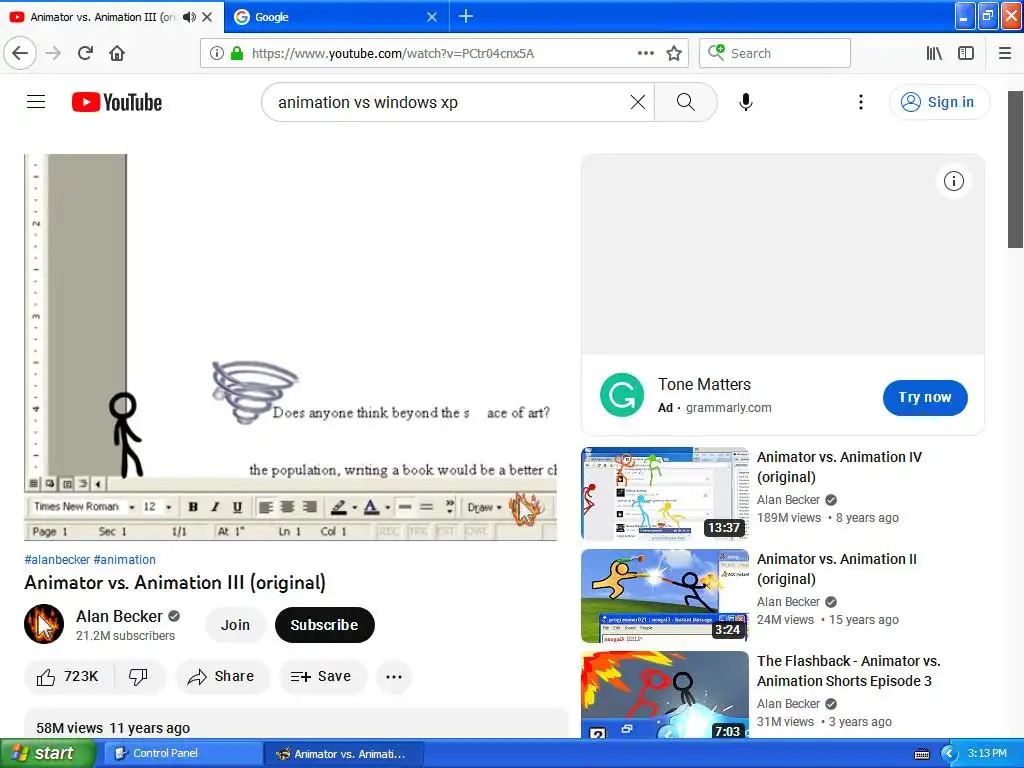Open the browser home page
The width and height of the screenshot is (1024, 768).
click(117, 54)
